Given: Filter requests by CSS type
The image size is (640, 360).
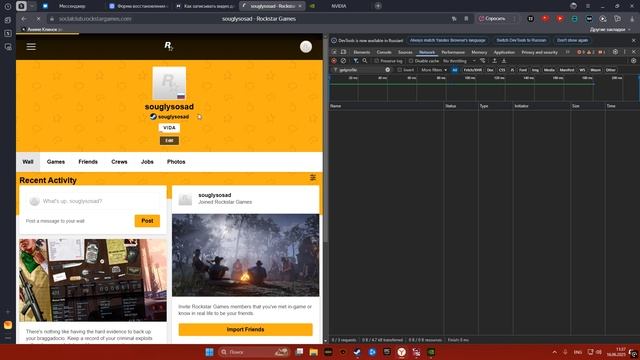Looking at the screenshot, I should pos(502,70).
